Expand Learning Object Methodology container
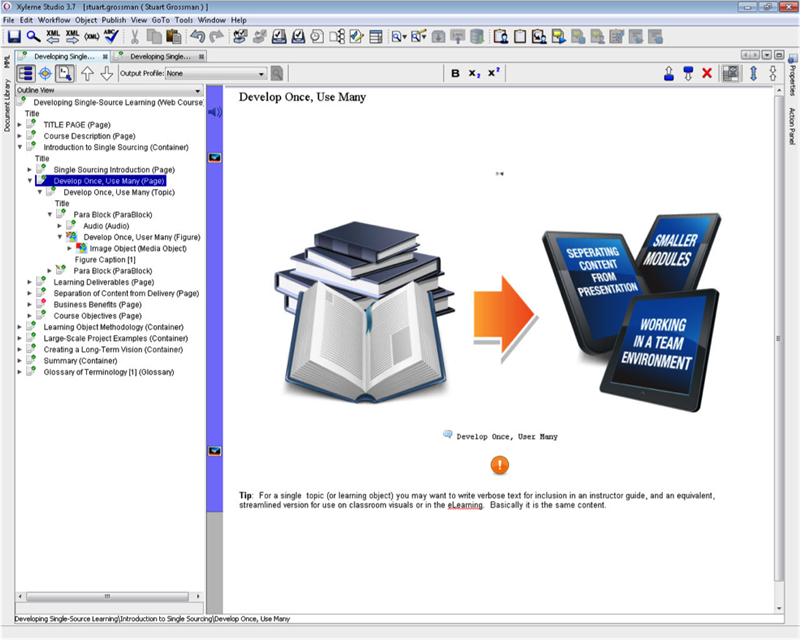Image resolution: width=800 pixels, height=640 pixels. click(x=20, y=326)
